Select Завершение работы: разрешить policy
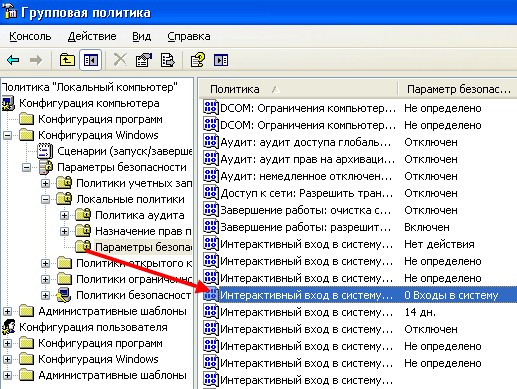The image size is (517, 389). click(305, 227)
